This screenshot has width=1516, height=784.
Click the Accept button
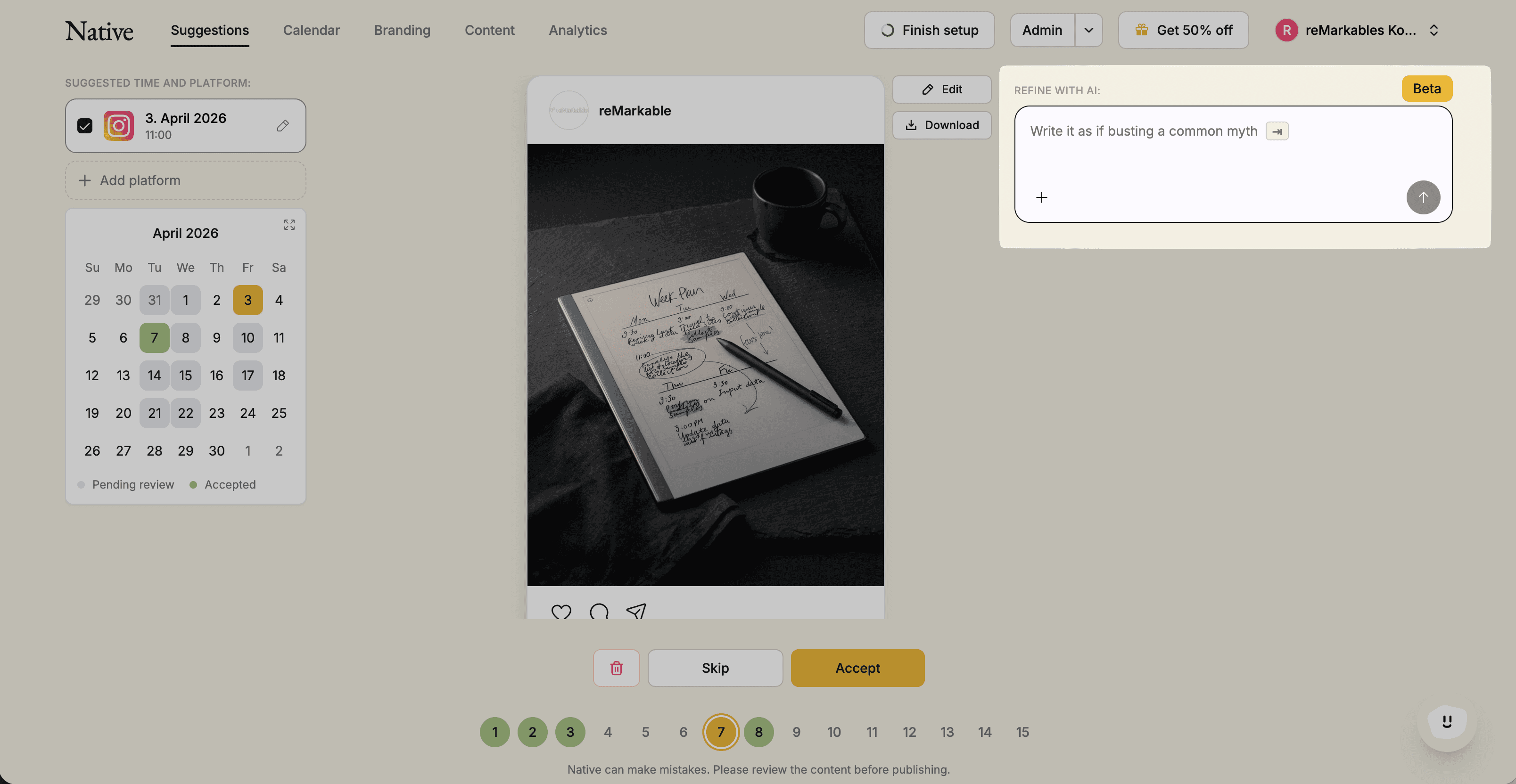click(857, 668)
